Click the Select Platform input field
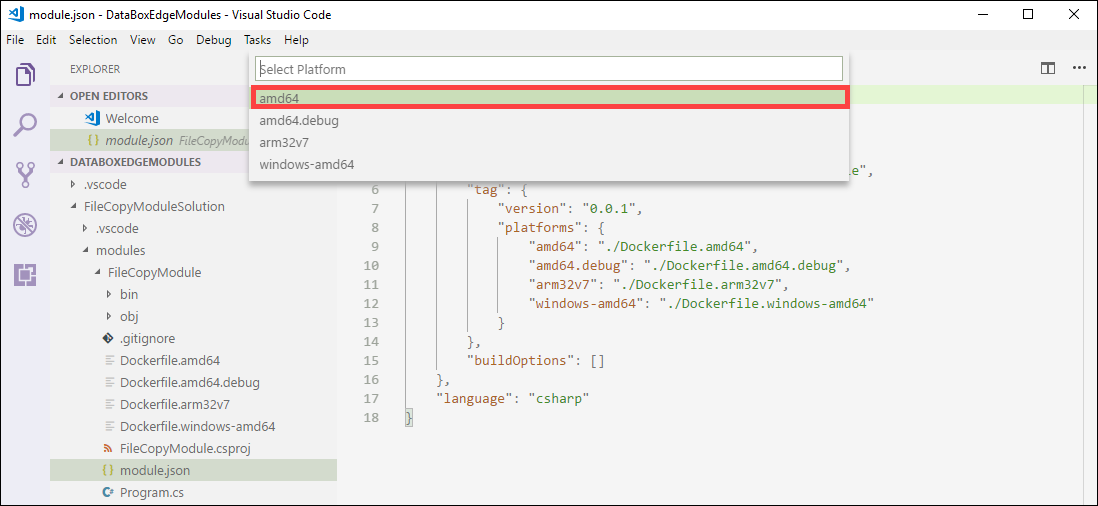The image size is (1098, 506). (549, 69)
